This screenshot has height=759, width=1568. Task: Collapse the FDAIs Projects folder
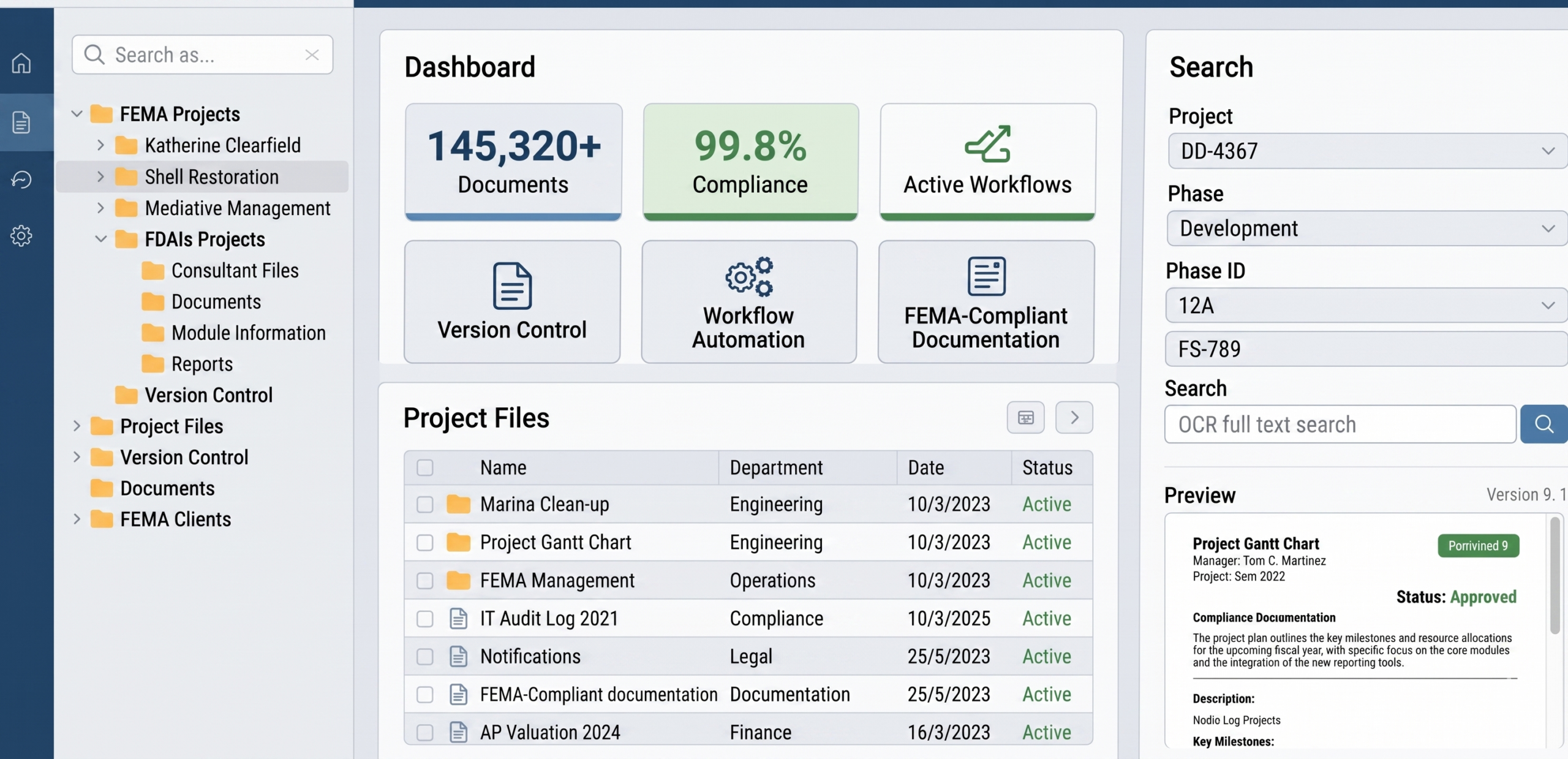pyautogui.click(x=101, y=239)
